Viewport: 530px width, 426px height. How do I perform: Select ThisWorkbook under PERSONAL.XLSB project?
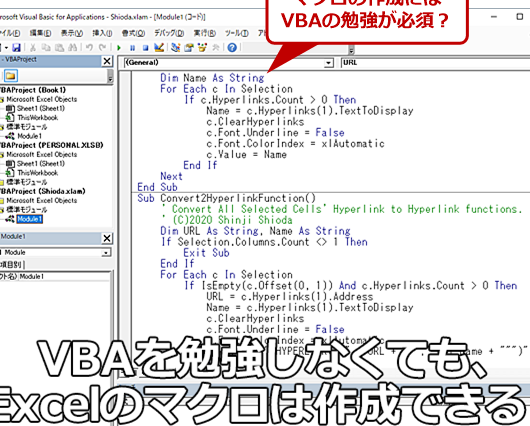click(38, 173)
